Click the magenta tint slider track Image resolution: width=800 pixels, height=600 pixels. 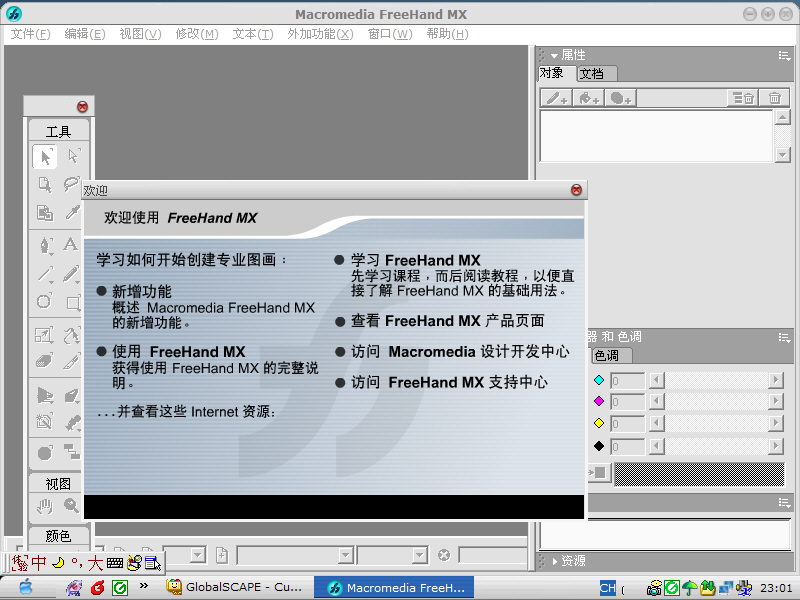(x=716, y=402)
